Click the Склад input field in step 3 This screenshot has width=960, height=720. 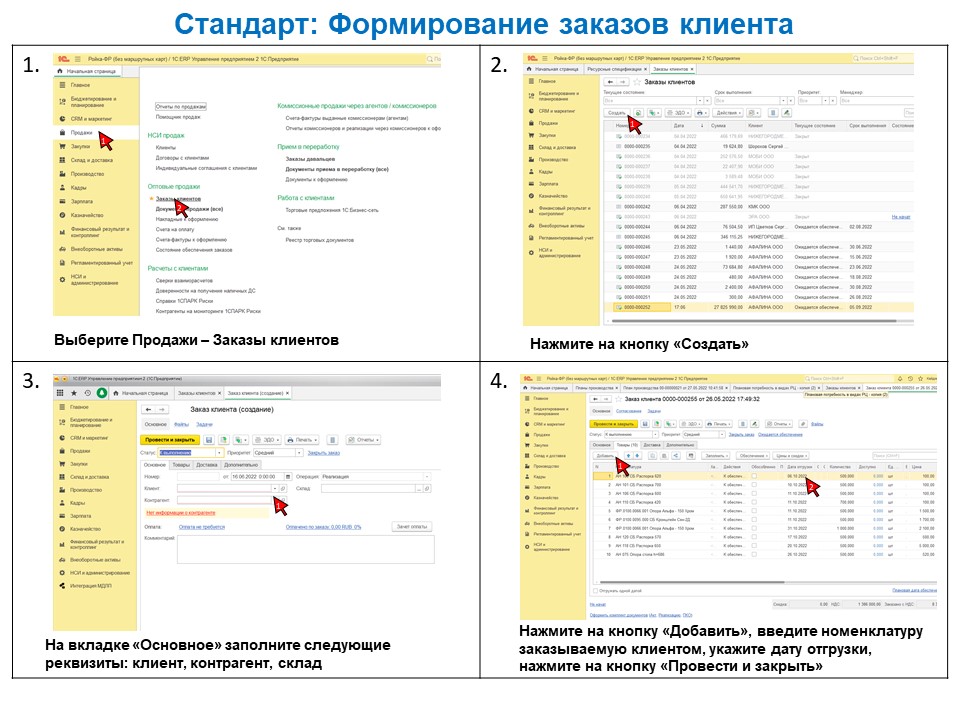pos(369,488)
